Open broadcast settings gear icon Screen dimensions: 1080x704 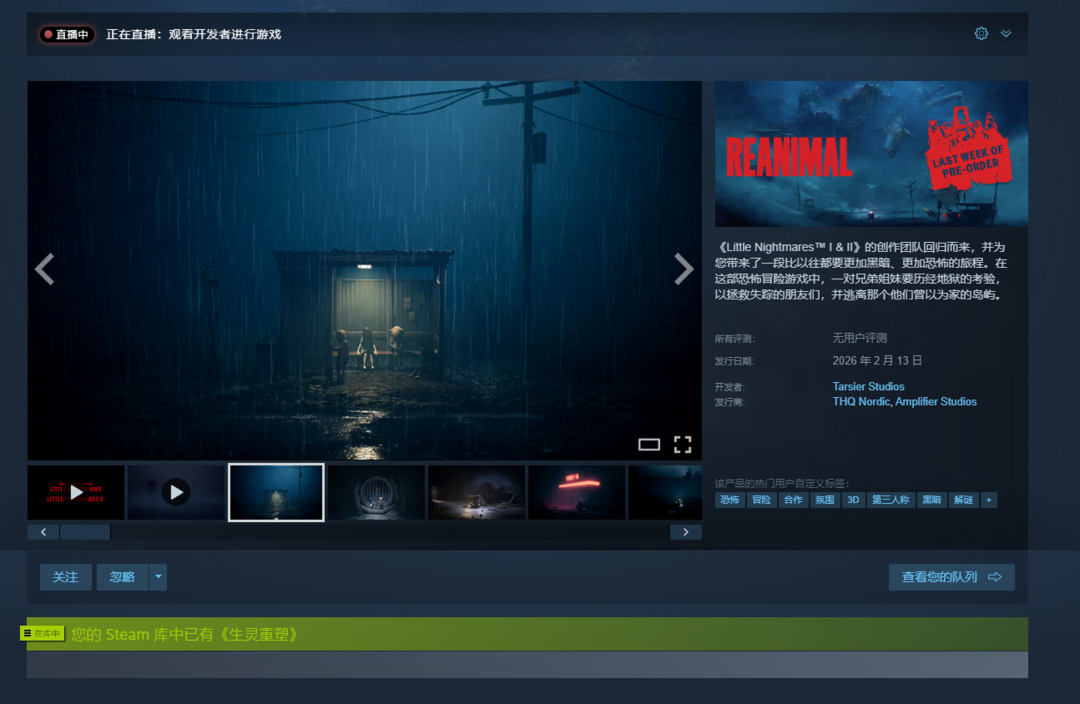(981, 33)
